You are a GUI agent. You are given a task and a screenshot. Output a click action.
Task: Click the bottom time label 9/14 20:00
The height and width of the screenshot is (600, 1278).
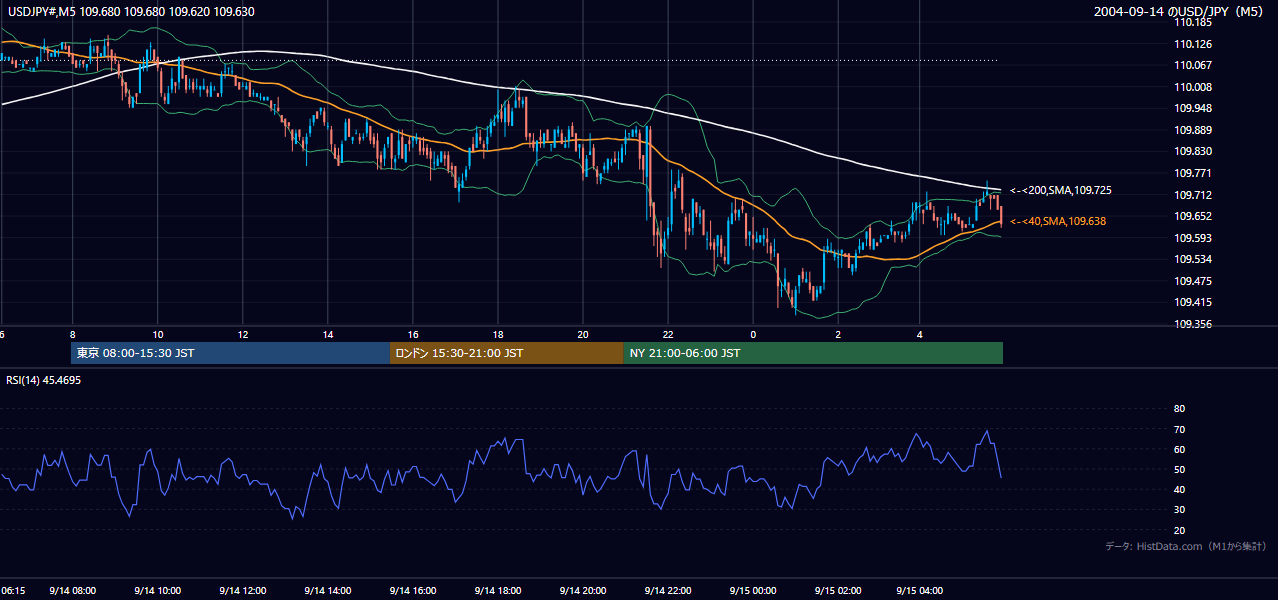point(583,591)
